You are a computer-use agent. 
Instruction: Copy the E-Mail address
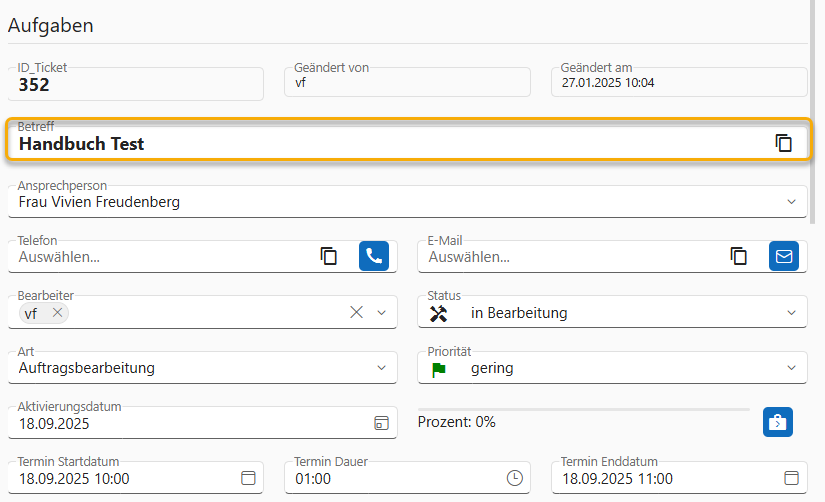739,256
